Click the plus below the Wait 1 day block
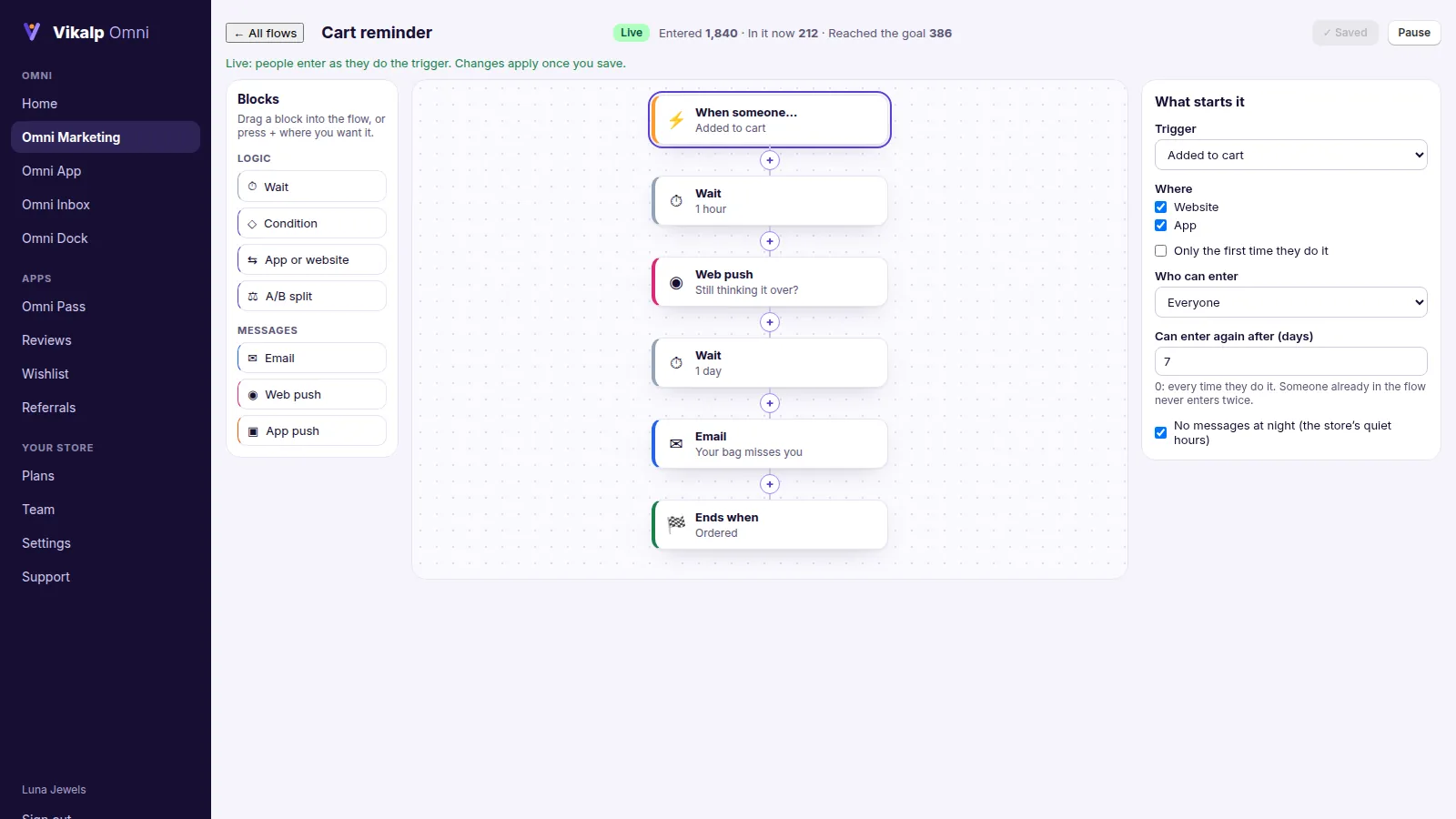Viewport: 1456px width, 819px height. (770, 403)
